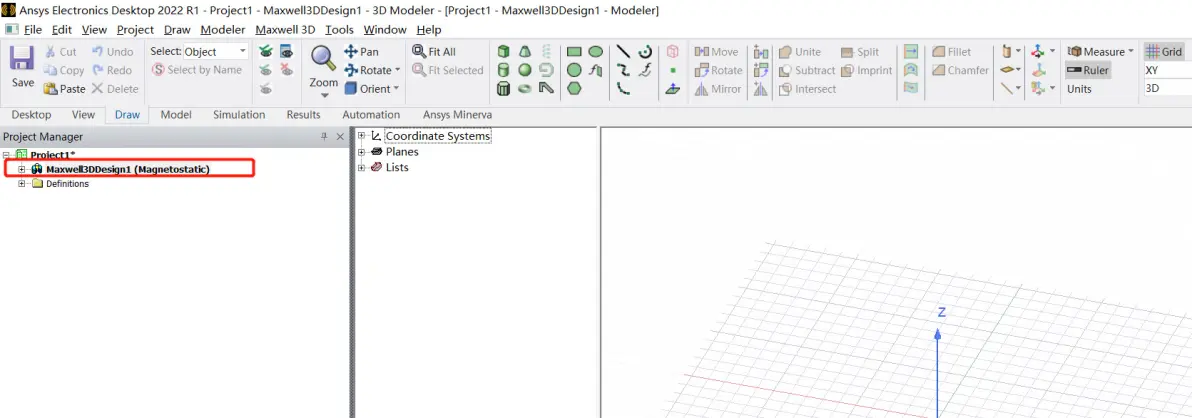Expand the Planes tree node
The image size is (1192, 418).
[362, 151]
